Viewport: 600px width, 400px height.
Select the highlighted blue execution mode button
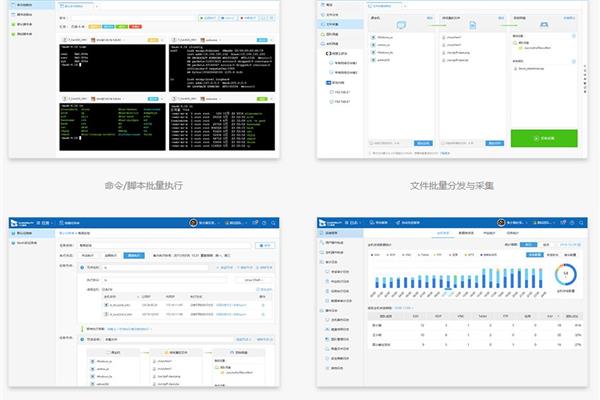(134, 255)
